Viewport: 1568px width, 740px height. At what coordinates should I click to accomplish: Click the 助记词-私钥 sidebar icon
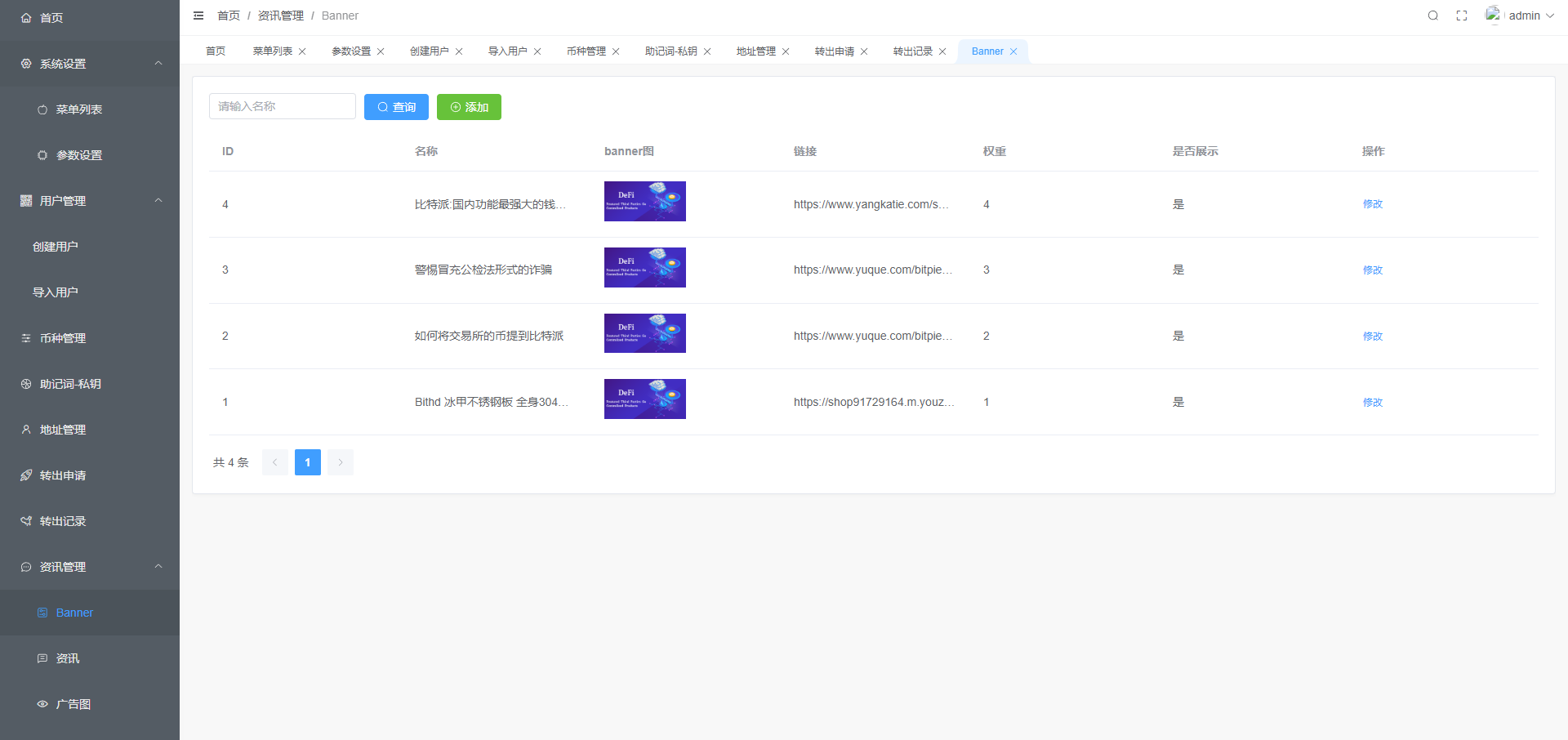tap(25, 383)
